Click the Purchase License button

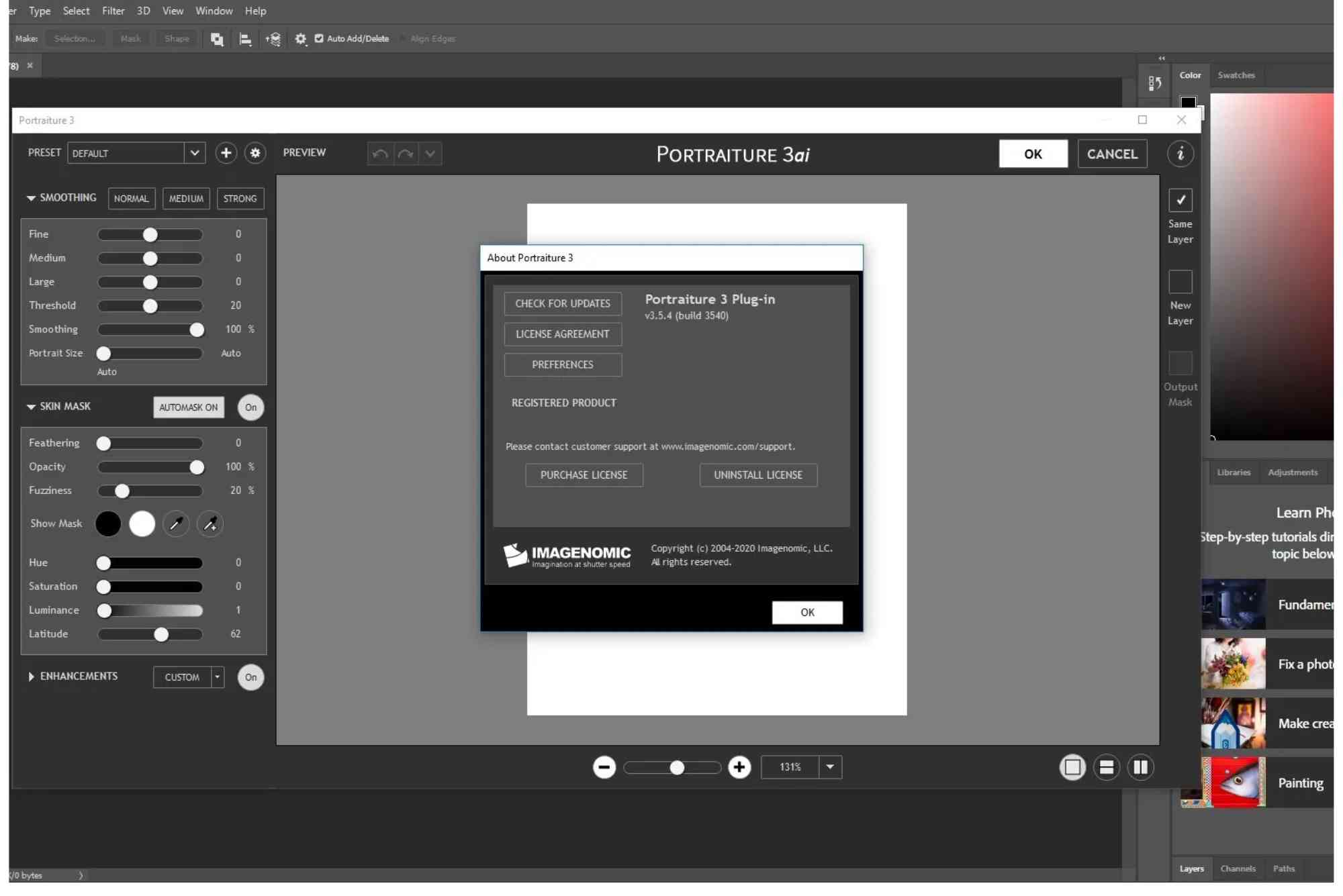pos(584,475)
